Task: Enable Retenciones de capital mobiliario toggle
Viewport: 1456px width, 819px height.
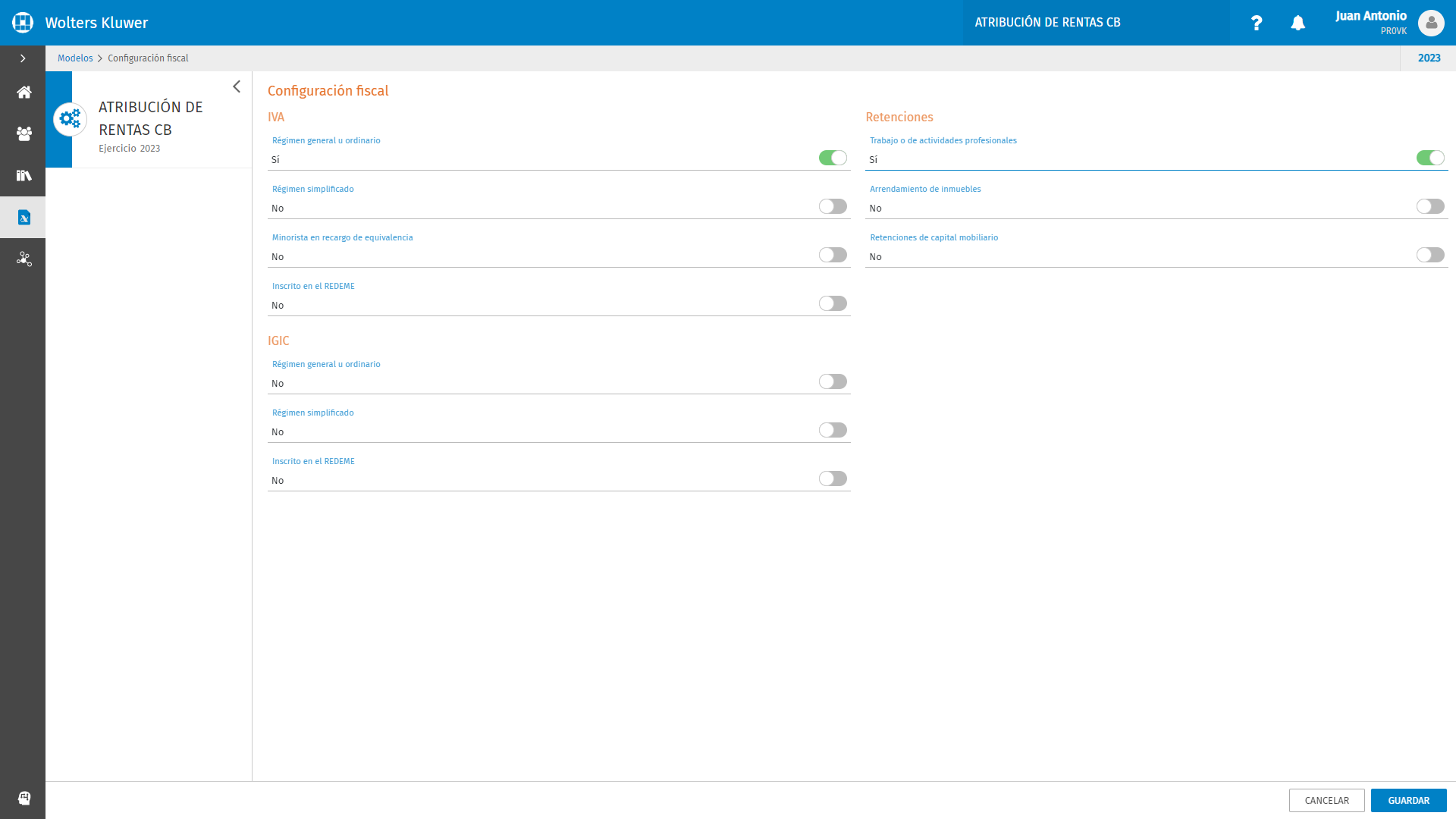Action: [1430, 255]
